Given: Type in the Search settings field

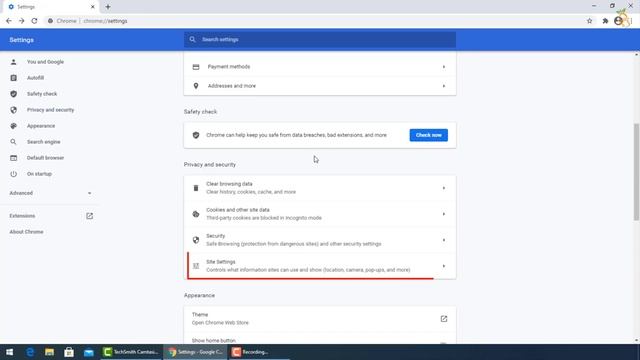Looking at the screenshot, I should [320, 40].
